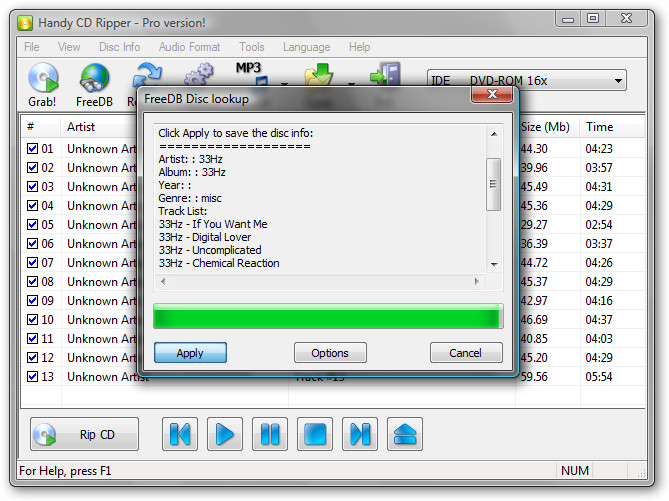
Task: Open the File menu
Action: point(32,47)
